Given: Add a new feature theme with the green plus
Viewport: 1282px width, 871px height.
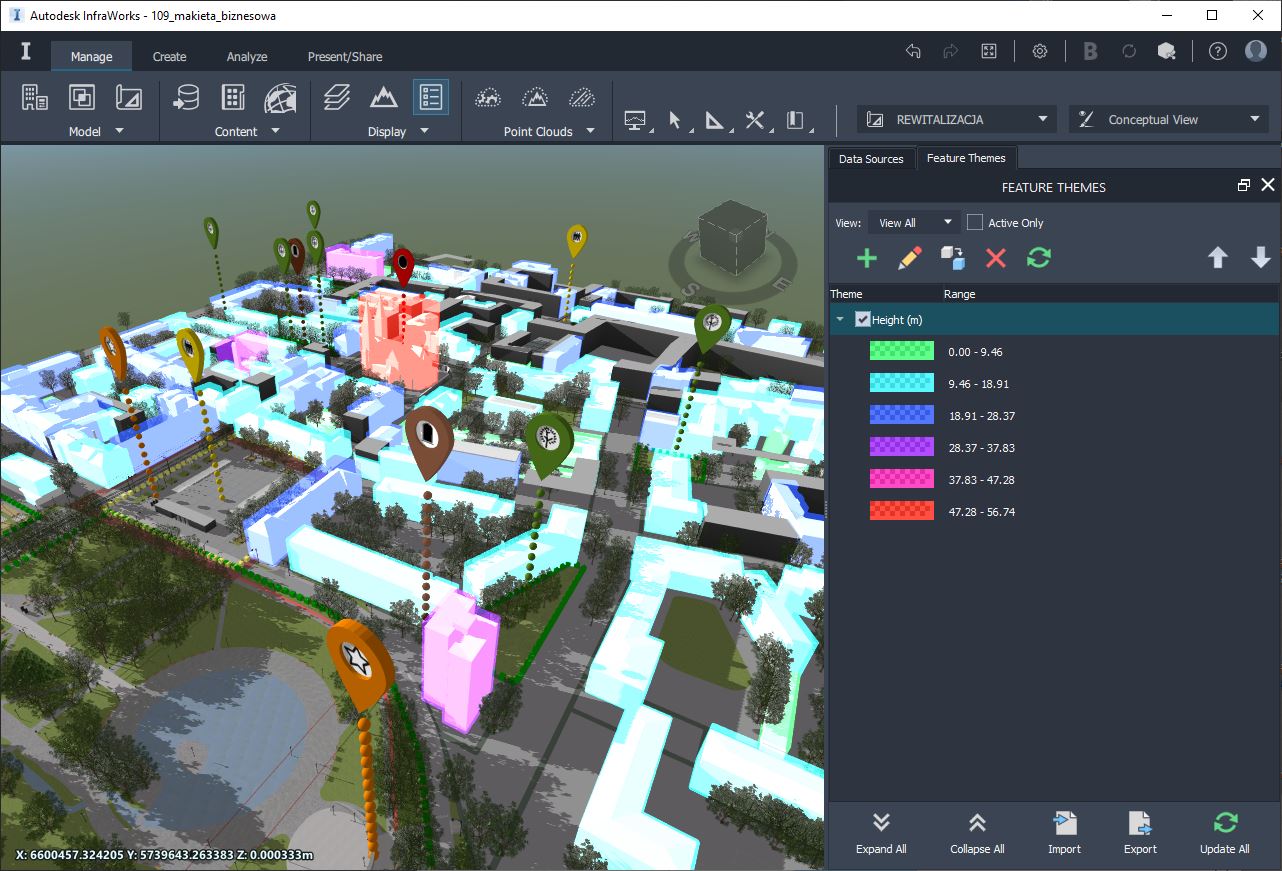Looking at the screenshot, I should point(866,257).
